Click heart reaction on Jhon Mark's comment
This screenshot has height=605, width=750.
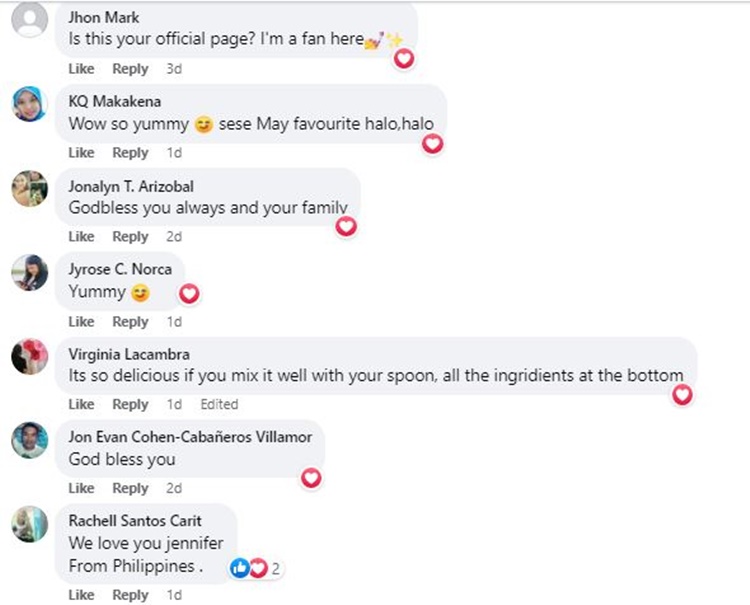404,59
